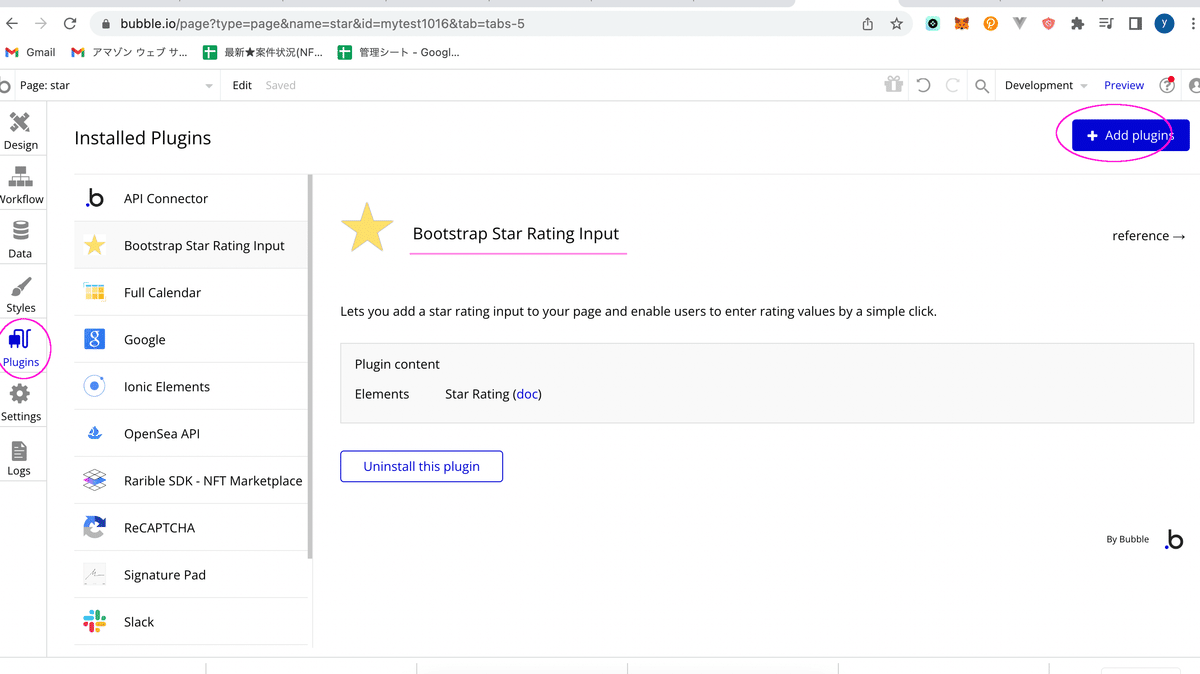Open the Plugins tab in sidebar

coord(20,348)
